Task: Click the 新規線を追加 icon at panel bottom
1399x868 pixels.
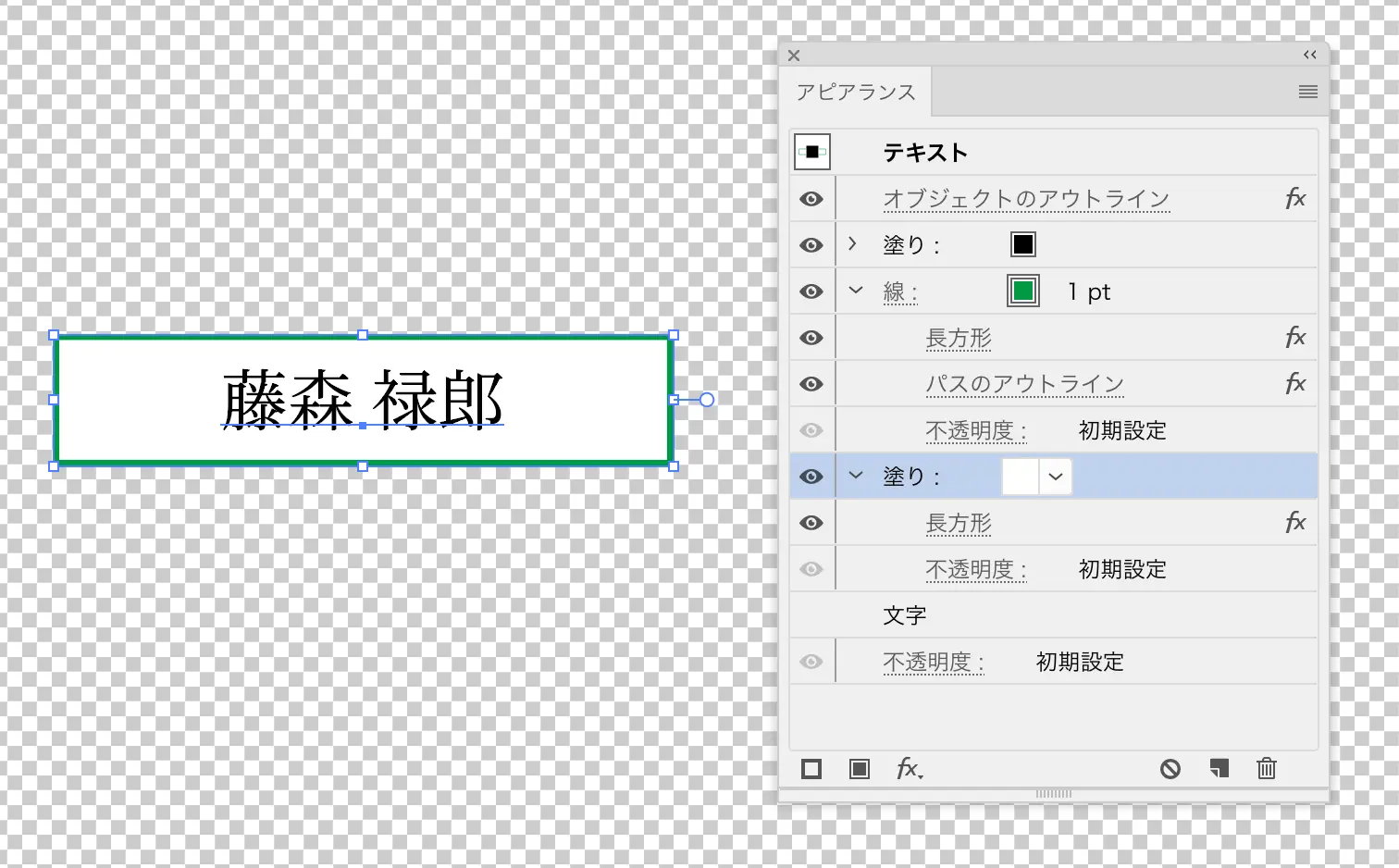Action: (811, 769)
